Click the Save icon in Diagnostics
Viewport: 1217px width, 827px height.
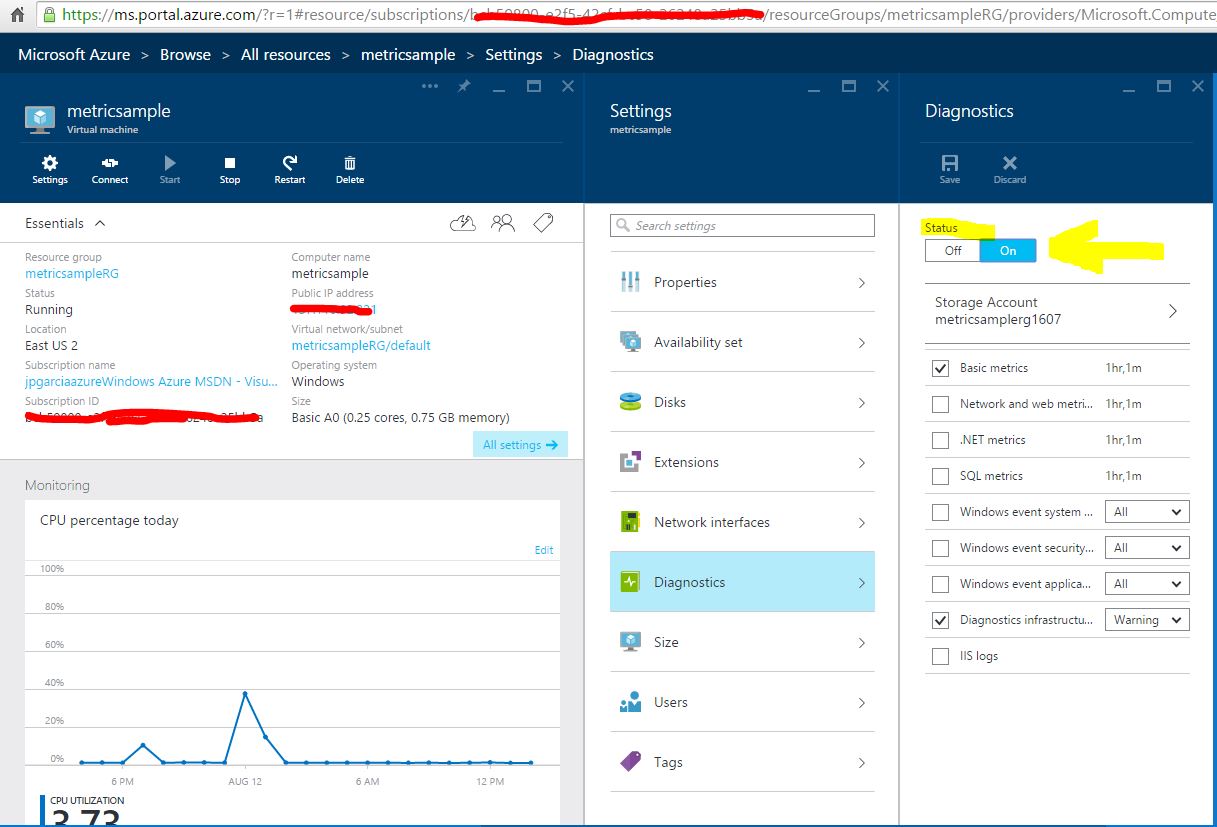pos(950,164)
